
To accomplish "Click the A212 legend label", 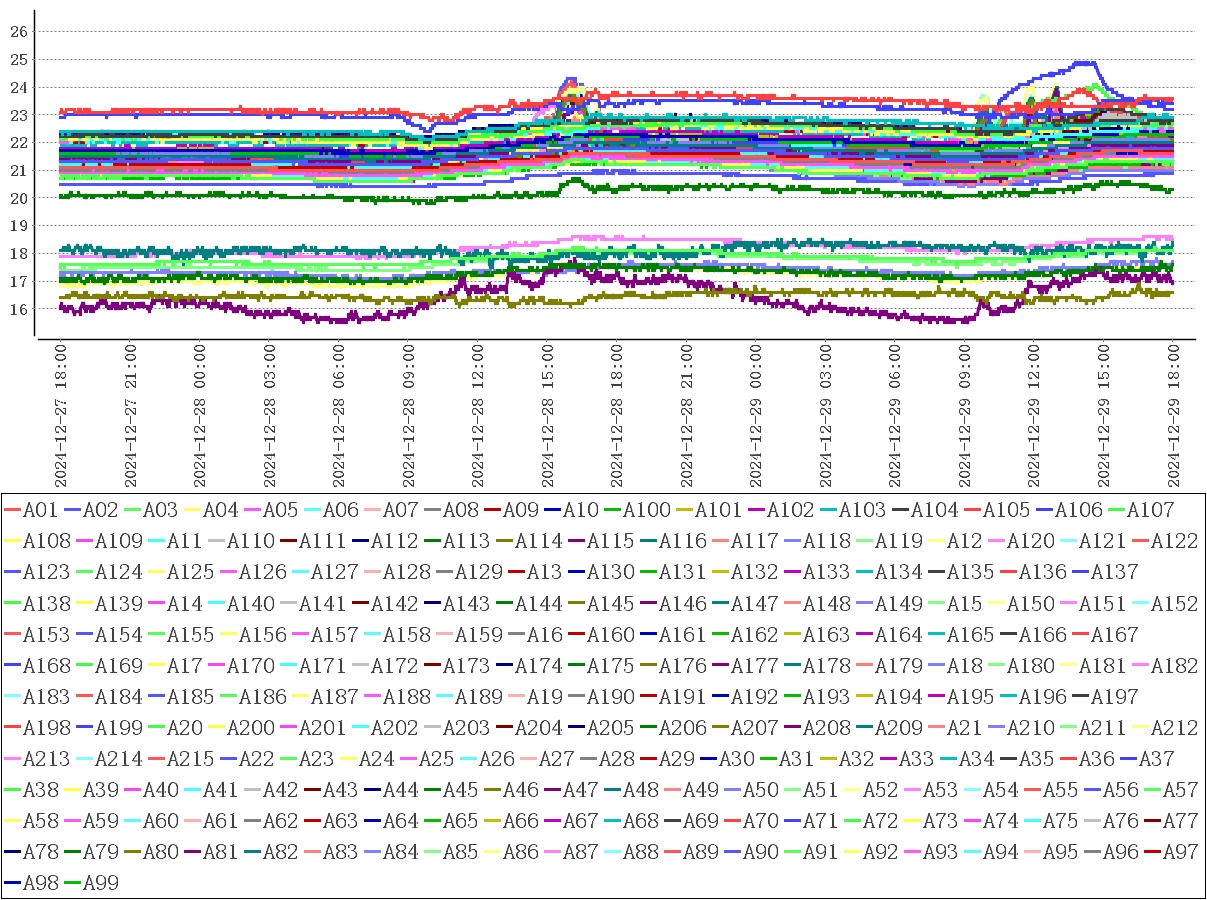I will pos(1175,728).
